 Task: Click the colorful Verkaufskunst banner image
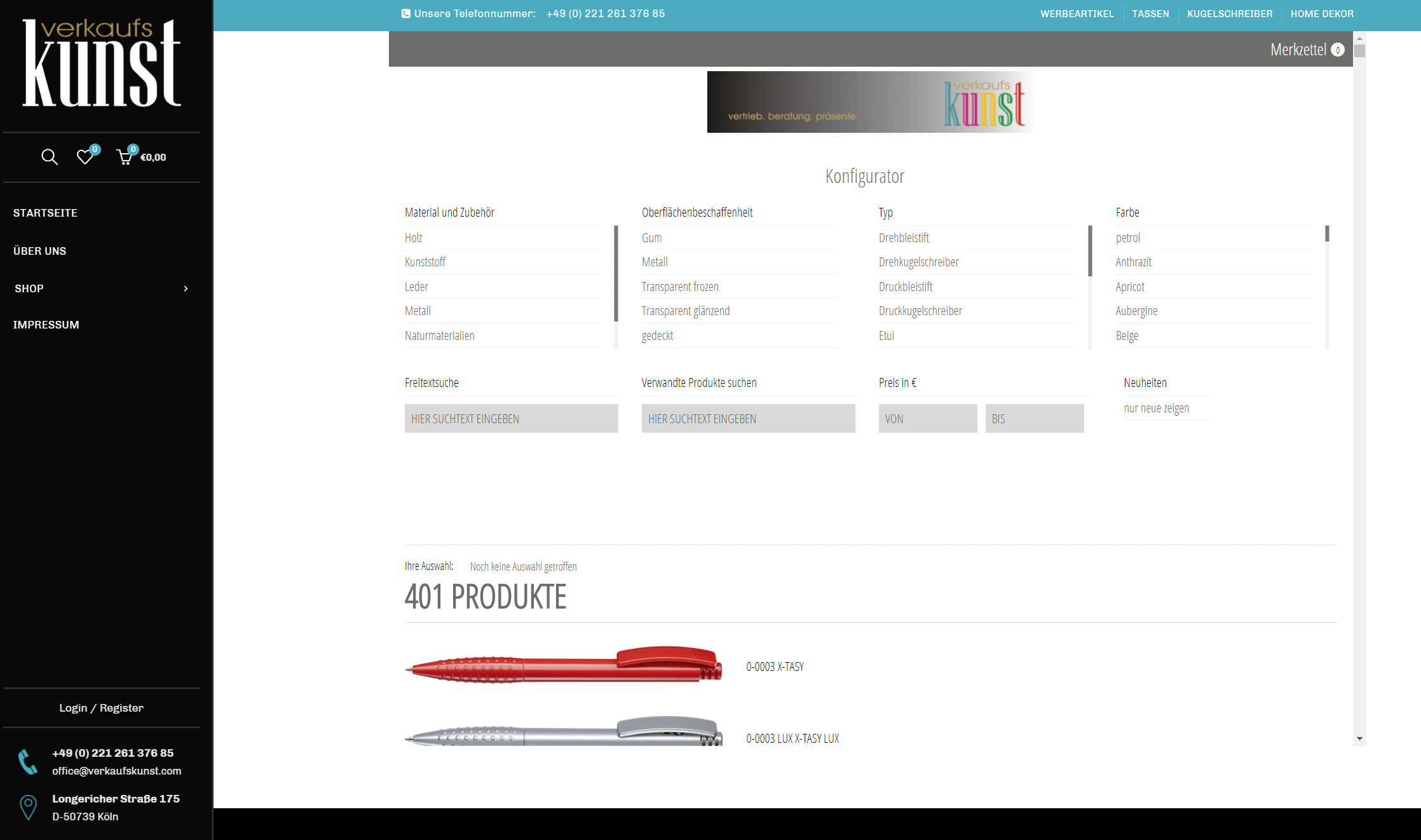pos(870,102)
